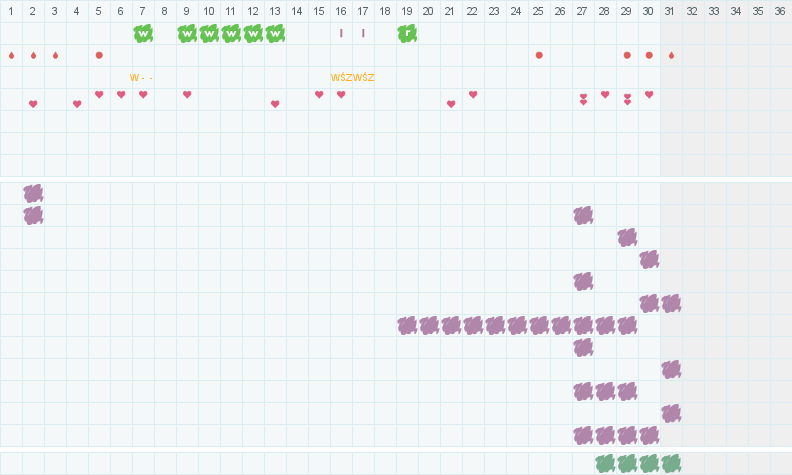Select the day 36 column header

click(780, 11)
